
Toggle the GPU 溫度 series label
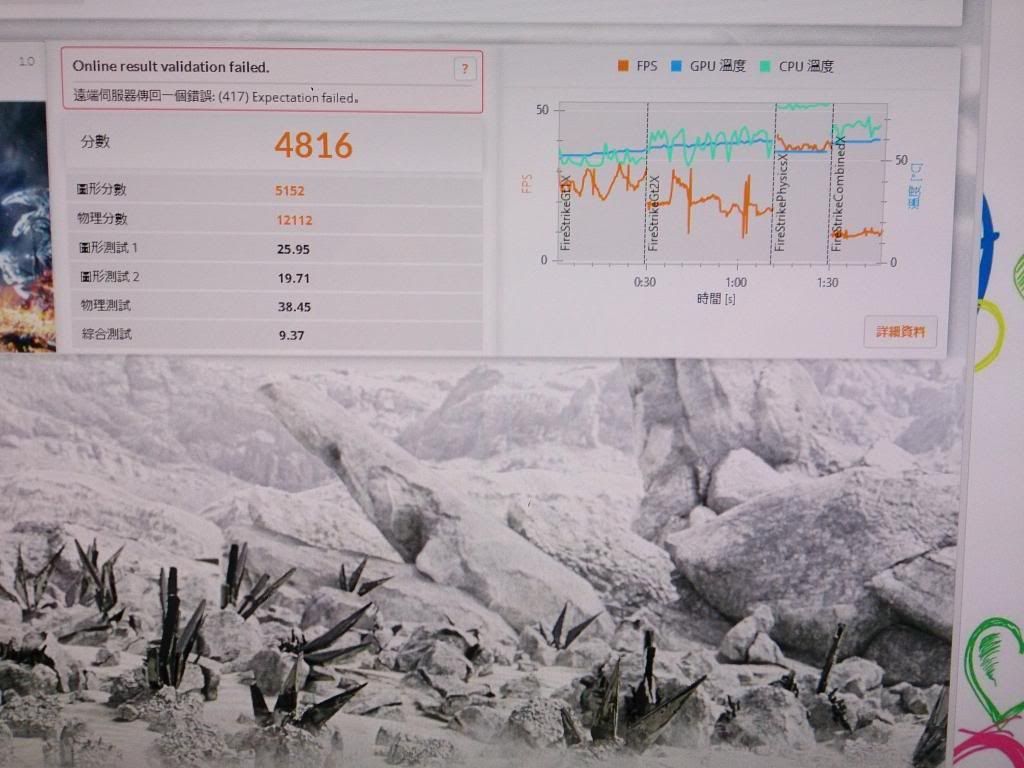pyautogui.click(x=718, y=66)
